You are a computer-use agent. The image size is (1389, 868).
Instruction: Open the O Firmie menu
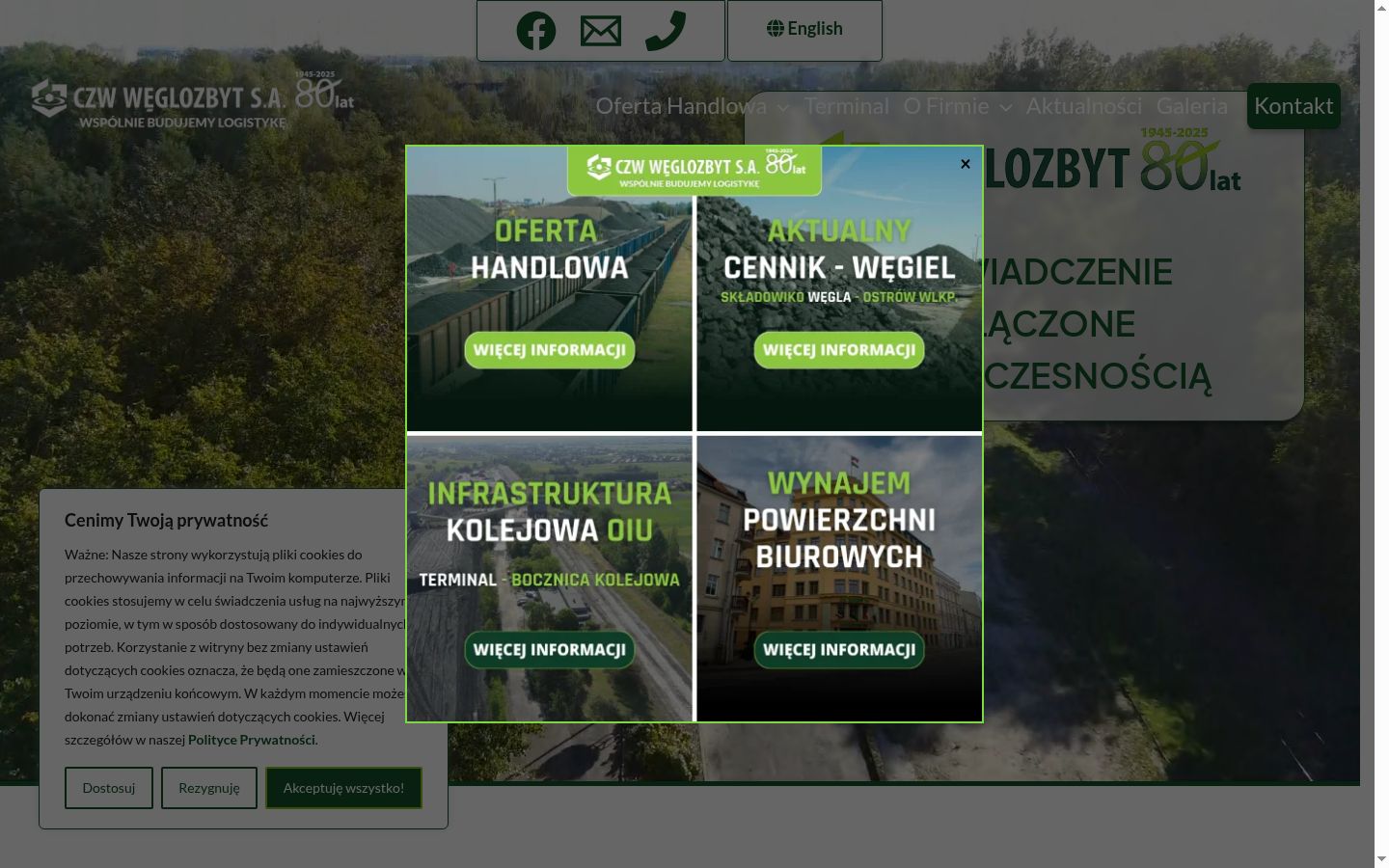tap(946, 106)
